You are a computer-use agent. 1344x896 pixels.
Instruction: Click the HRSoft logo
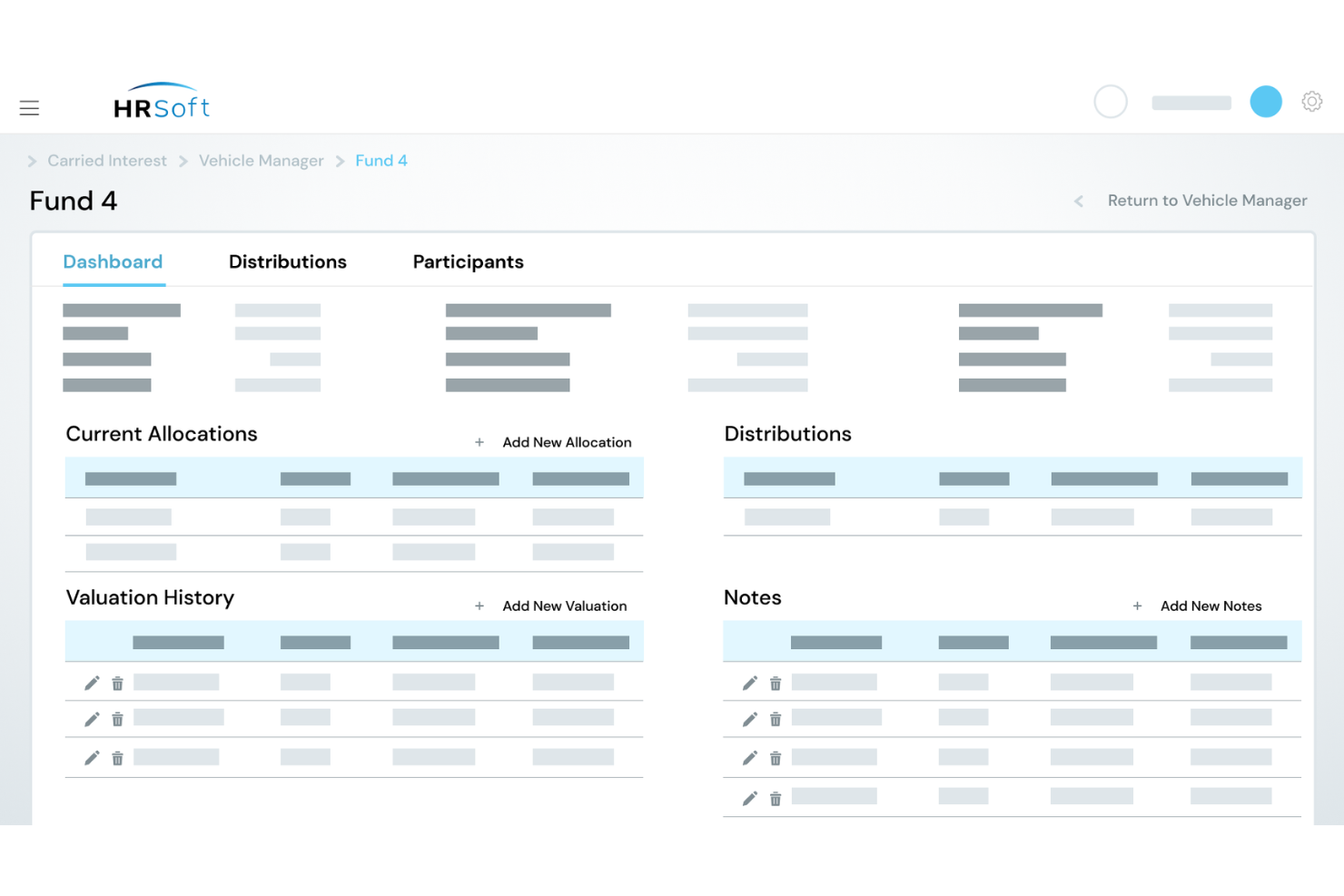point(162,102)
